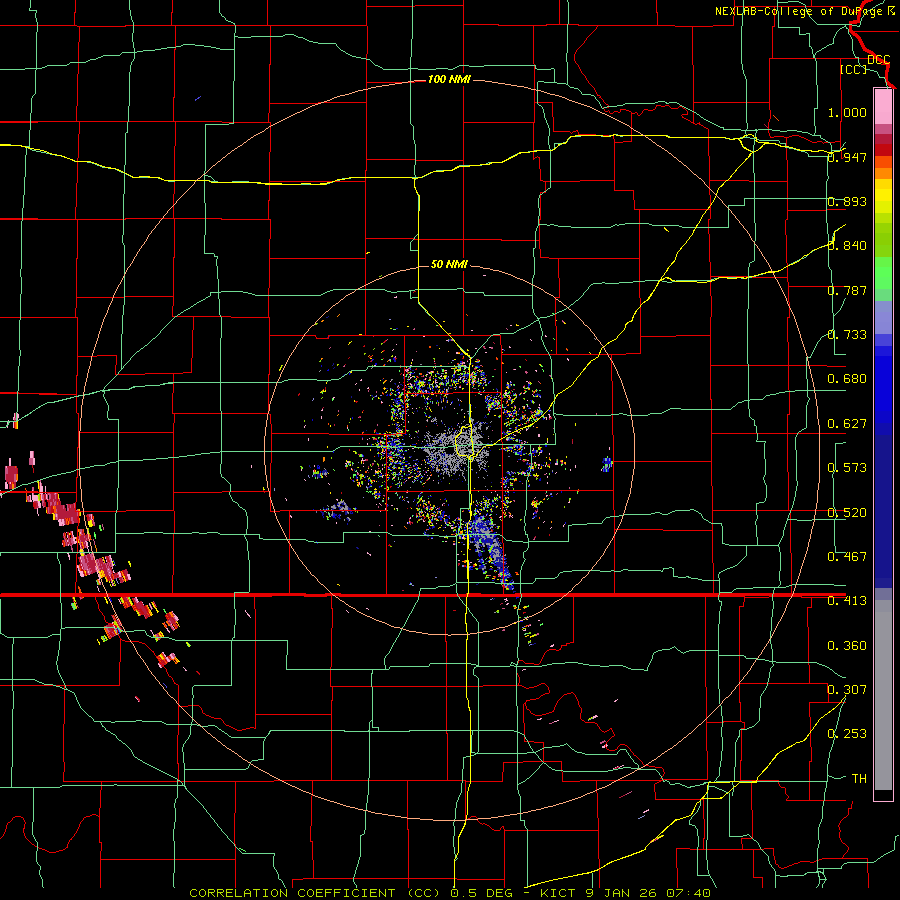The height and width of the screenshot is (900, 900).
Task: Select the 0.307 scale value
Action: 847,690
